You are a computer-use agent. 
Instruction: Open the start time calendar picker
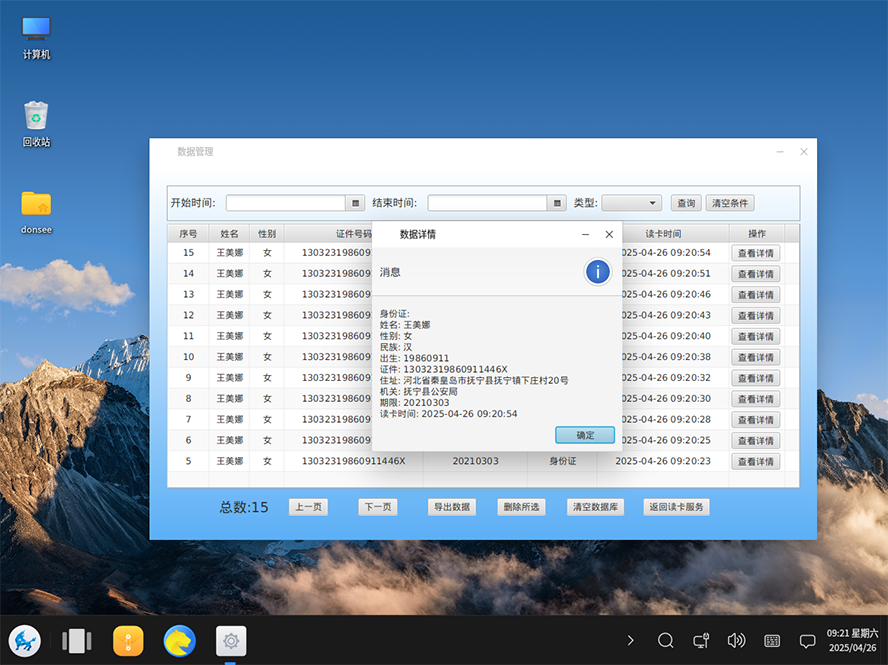(356, 202)
